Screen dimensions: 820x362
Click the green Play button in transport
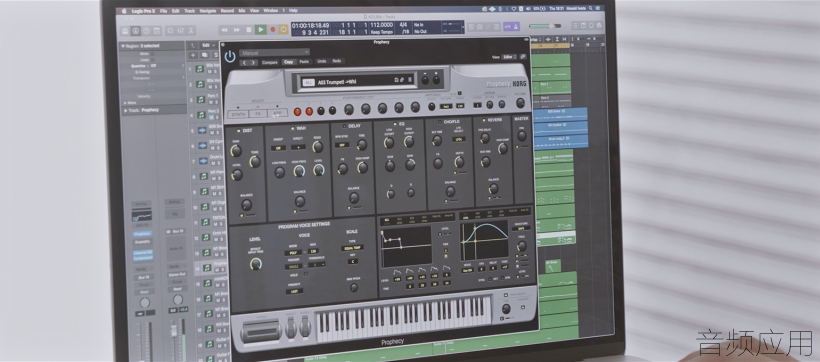260,30
